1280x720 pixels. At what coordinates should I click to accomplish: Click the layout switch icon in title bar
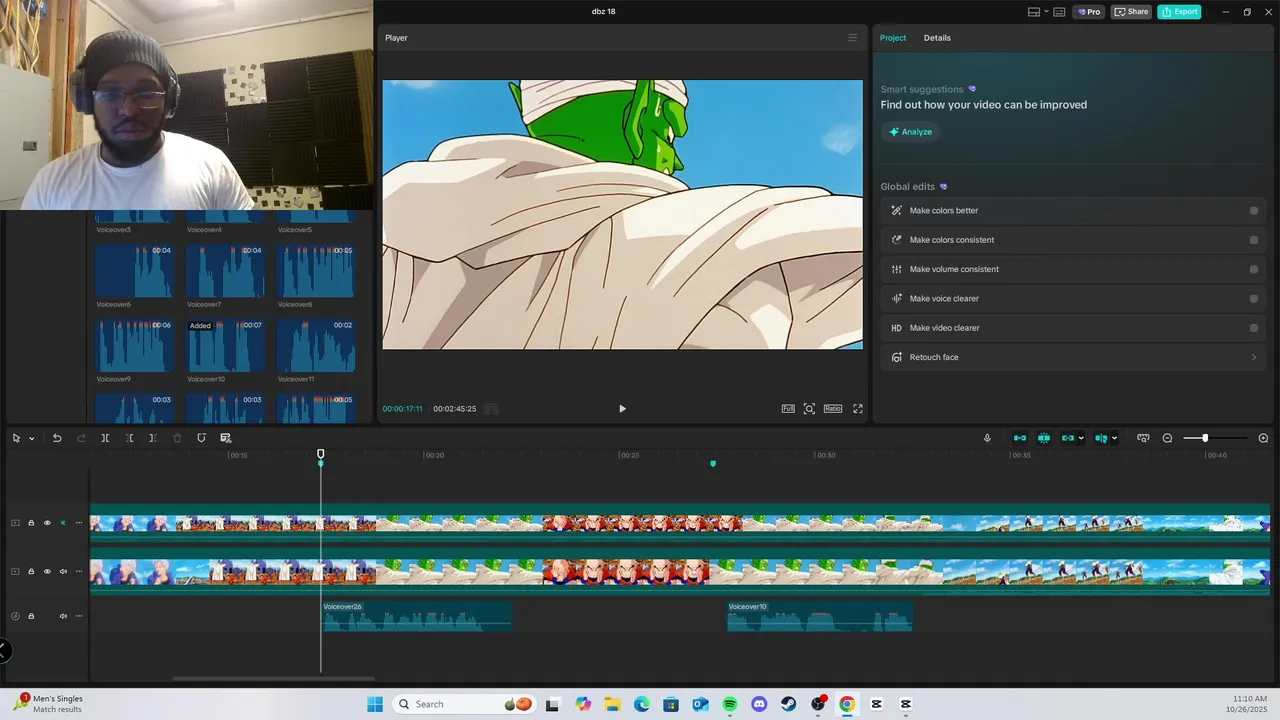pyautogui.click(x=1034, y=12)
